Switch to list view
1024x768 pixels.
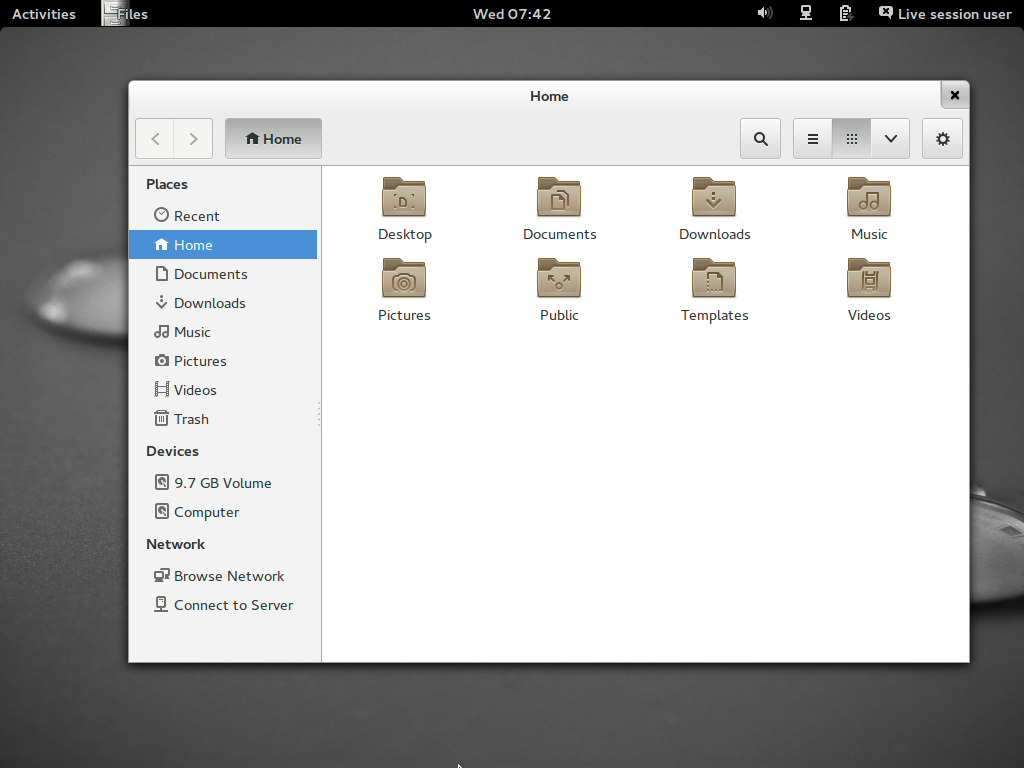tap(812, 138)
